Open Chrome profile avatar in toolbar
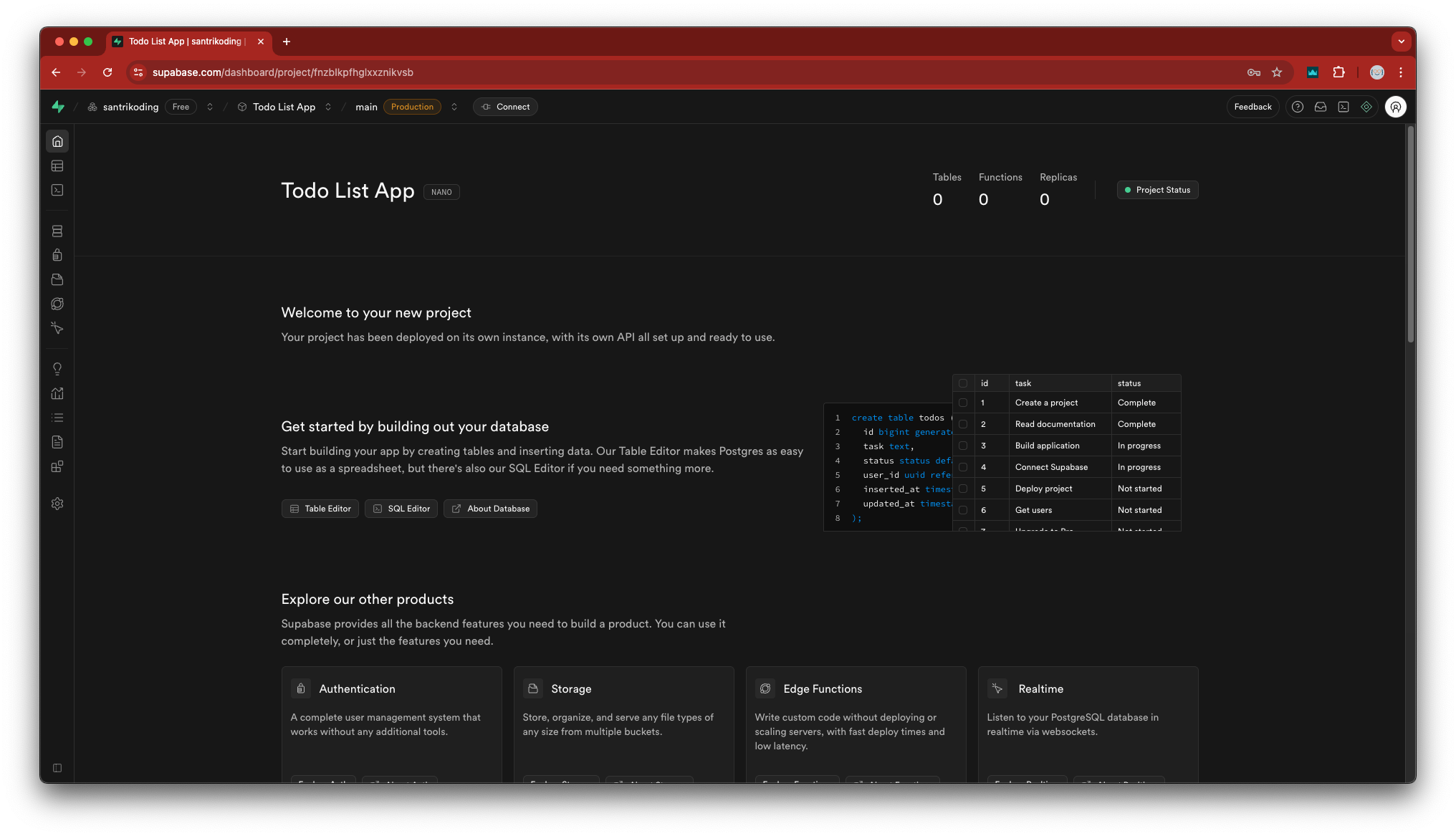 [1376, 72]
